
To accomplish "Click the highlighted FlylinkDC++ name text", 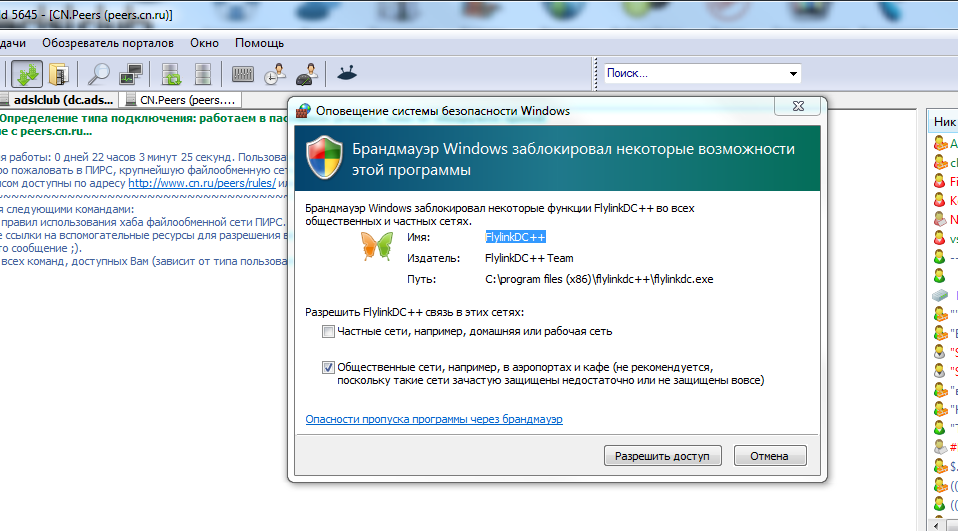I will [x=515, y=237].
